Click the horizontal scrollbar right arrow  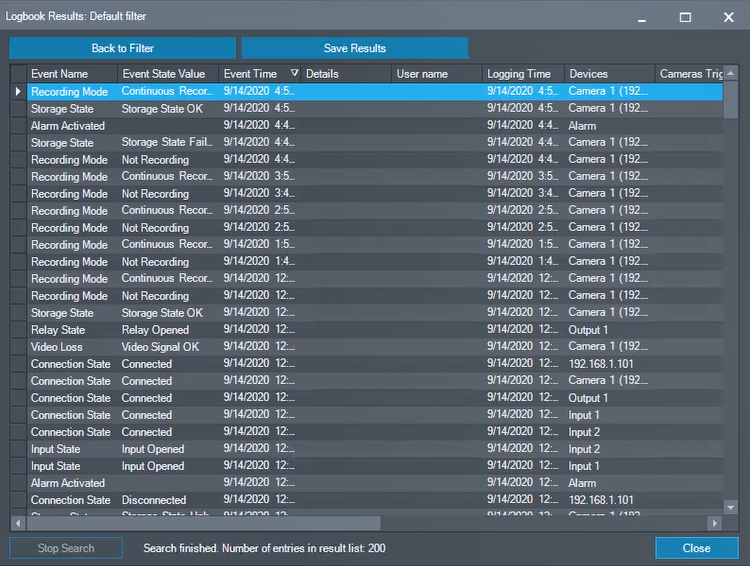coord(715,523)
